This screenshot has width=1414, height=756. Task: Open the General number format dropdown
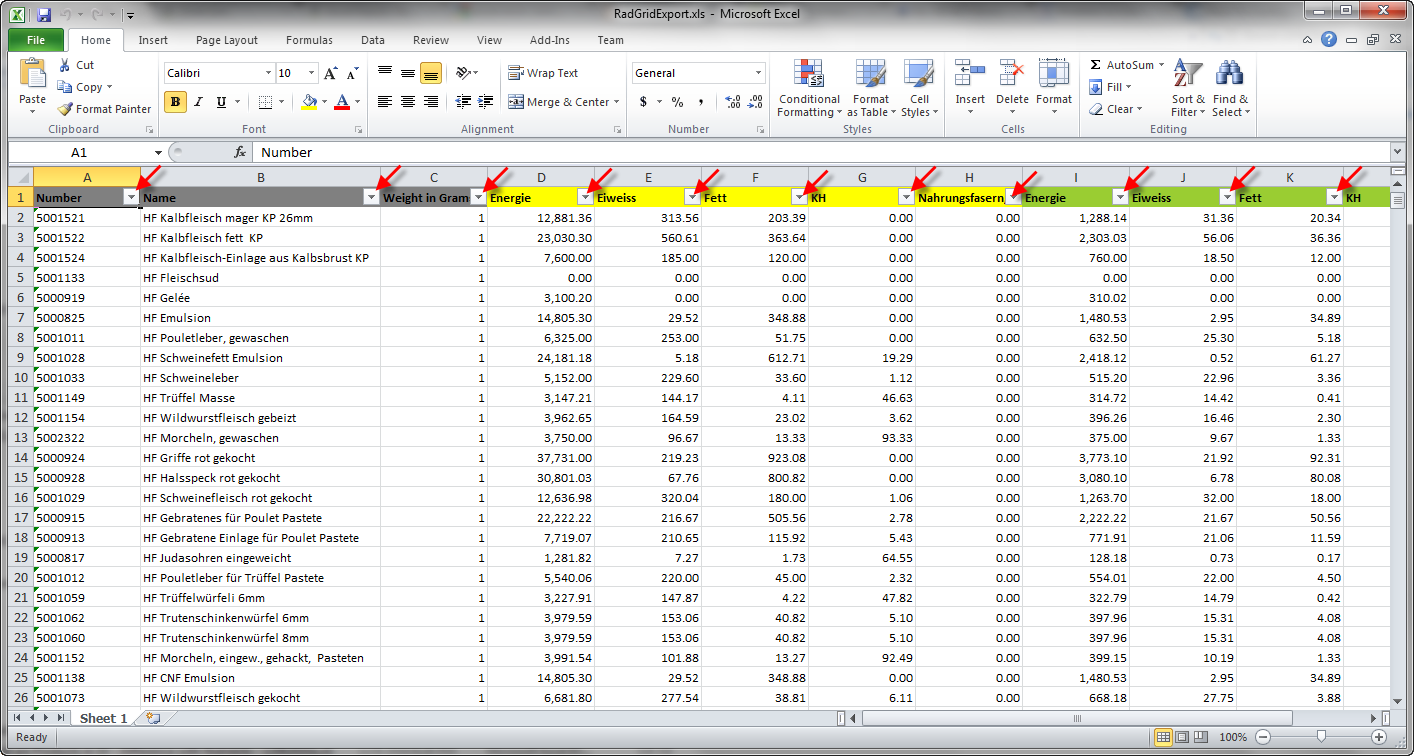click(758, 73)
